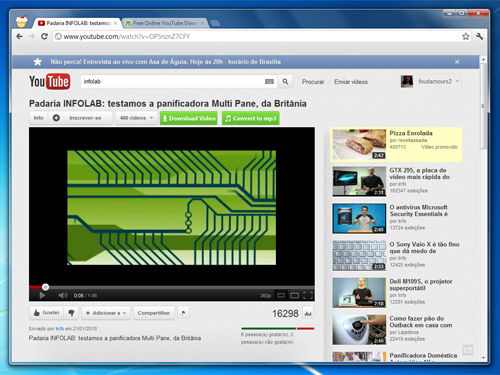
Task: Click the Info button under title
Action: [38, 118]
